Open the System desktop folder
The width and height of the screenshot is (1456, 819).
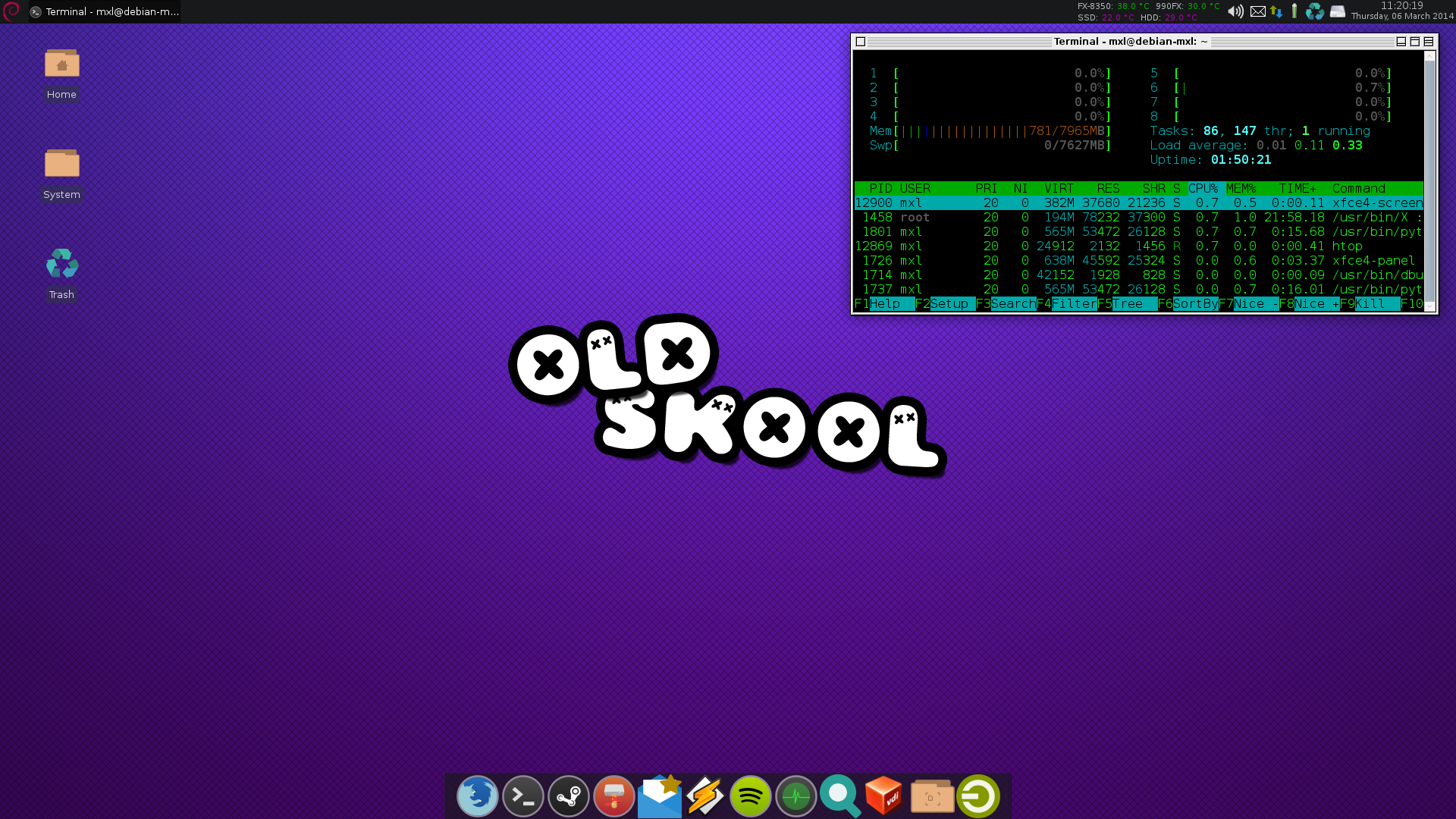61,174
